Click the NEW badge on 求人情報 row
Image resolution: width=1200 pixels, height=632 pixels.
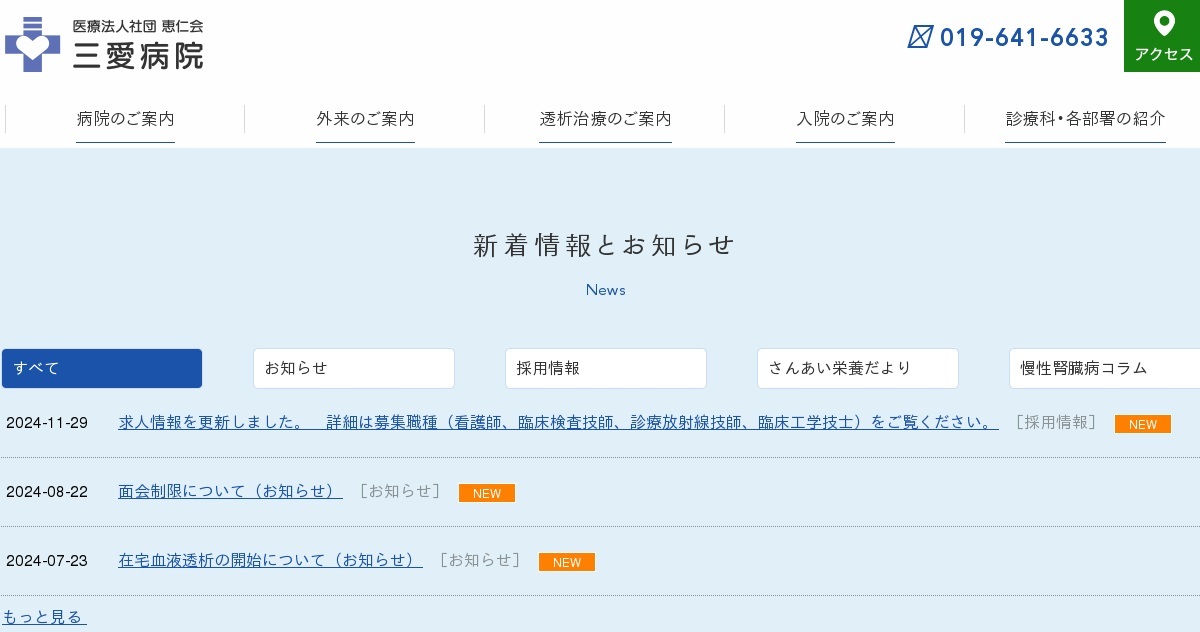[x=1143, y=424]
